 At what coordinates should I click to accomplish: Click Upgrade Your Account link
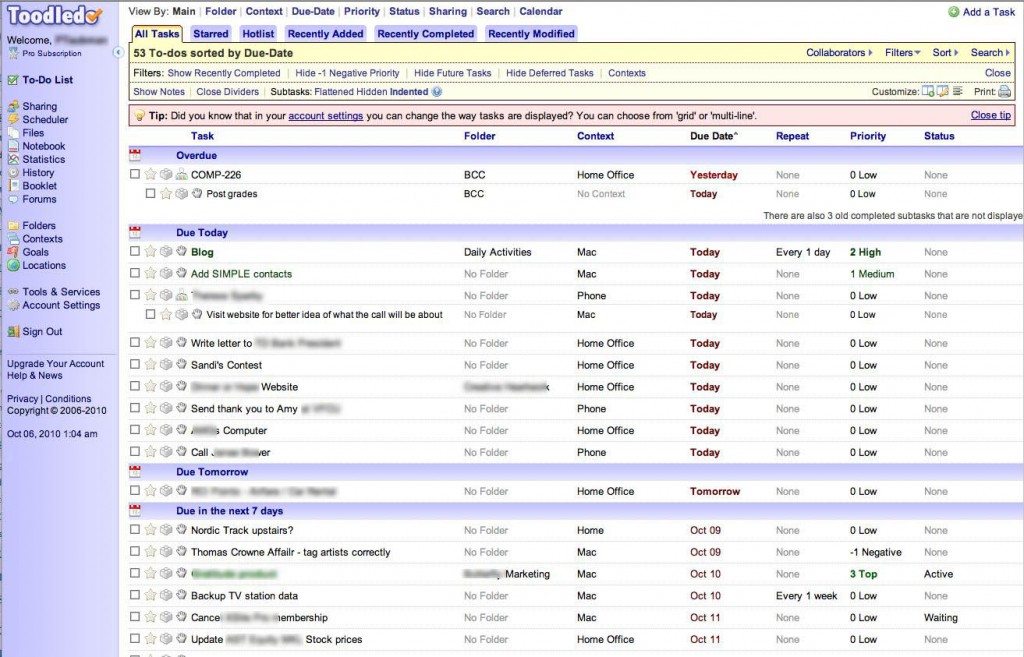click(x=56, y=364)
